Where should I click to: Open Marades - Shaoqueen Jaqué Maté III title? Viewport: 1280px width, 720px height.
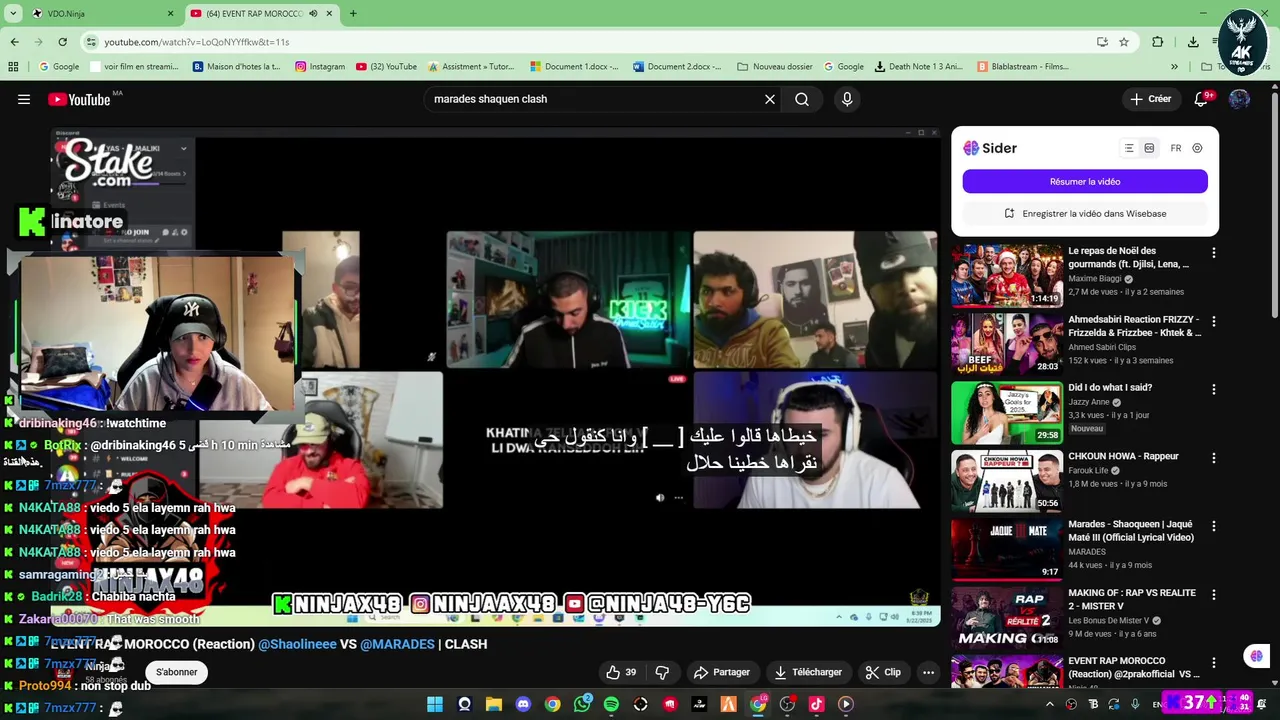click(x=1130, y=531)
